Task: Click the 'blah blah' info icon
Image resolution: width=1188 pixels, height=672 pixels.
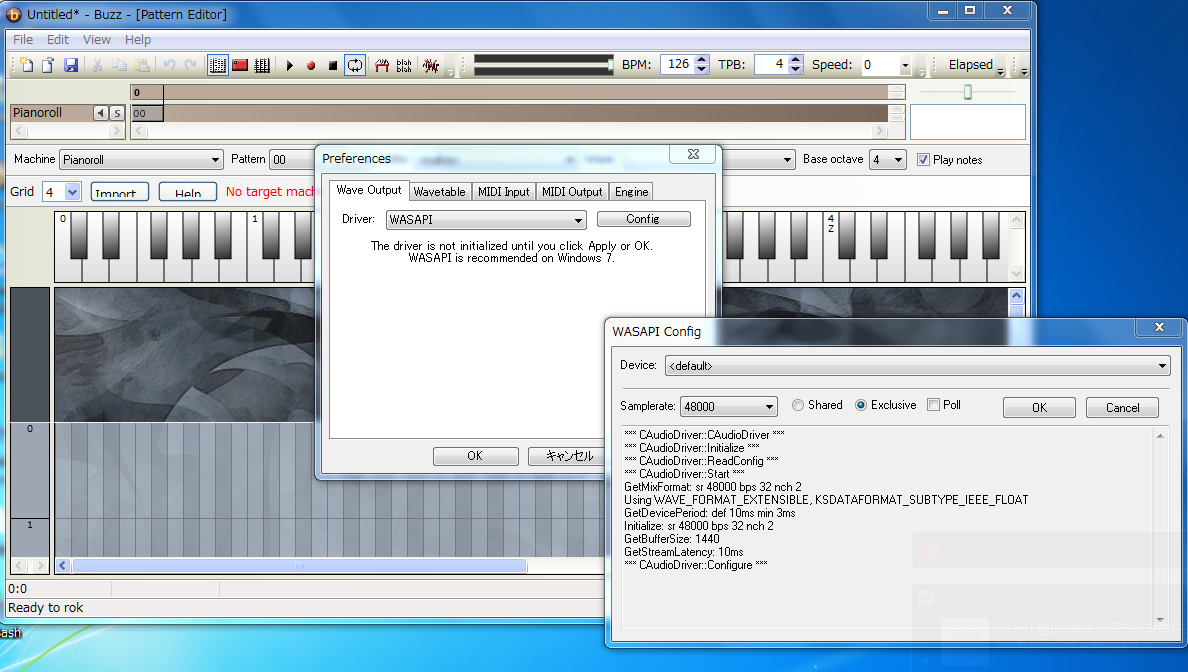Action: coord(404,65)
